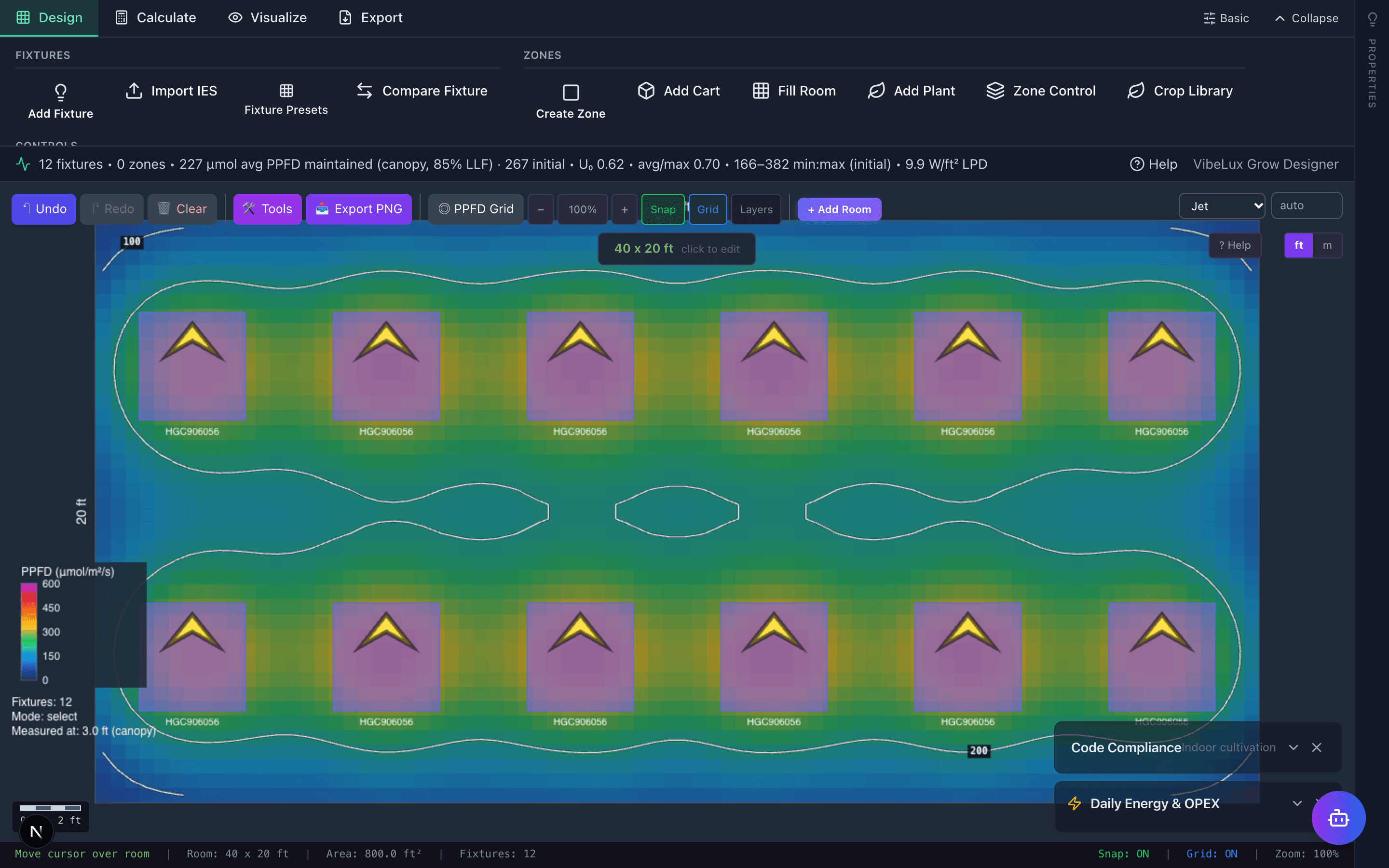Click the Daily Energy lightning icon

click(1075, 803)
